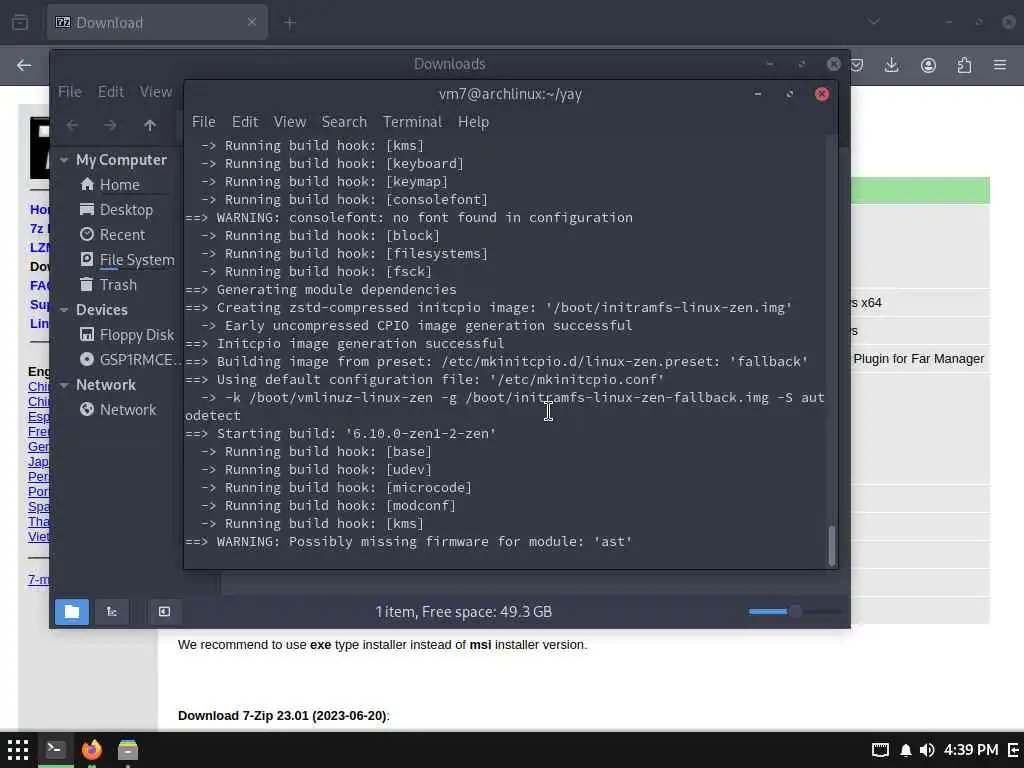Switch to file manager in taskbar
The image size is (1024, 768).
coord(128,749)
